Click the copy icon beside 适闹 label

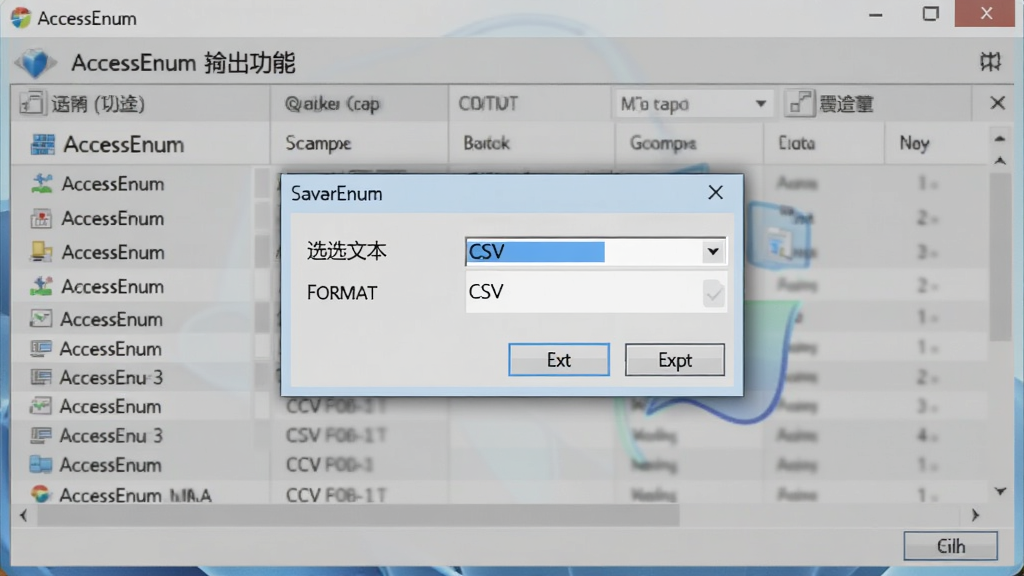32,103
